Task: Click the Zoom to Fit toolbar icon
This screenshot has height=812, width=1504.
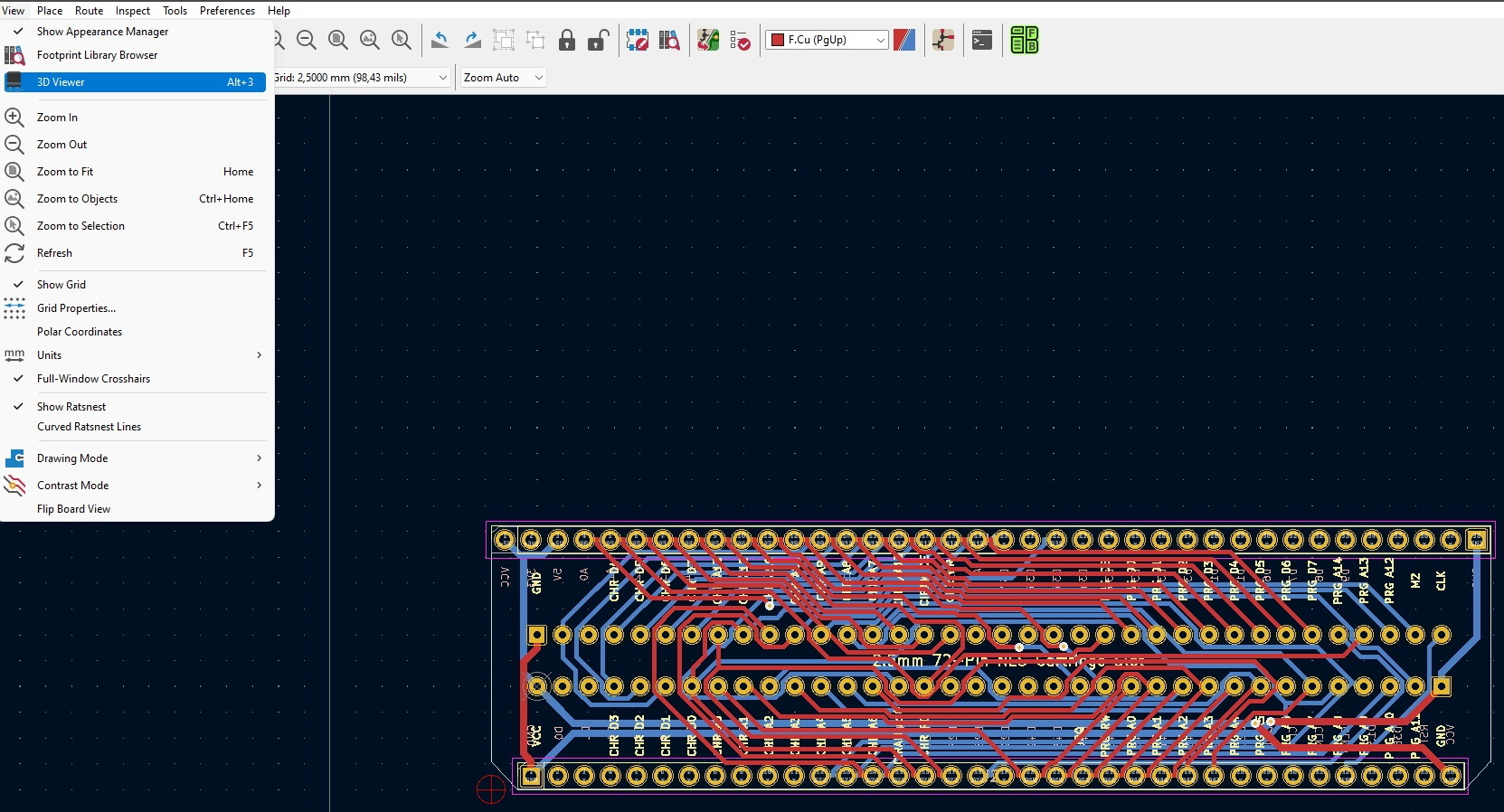Action: (338, 40)
